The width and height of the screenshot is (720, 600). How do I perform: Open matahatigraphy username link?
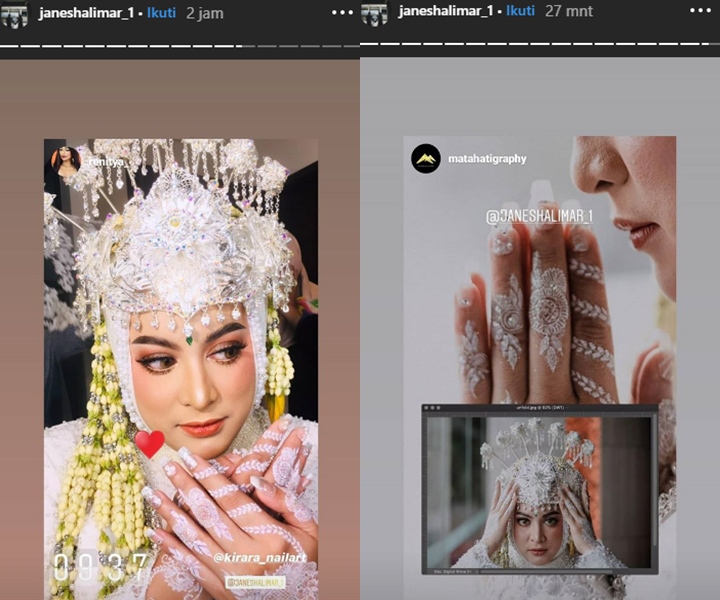point(487,159)
